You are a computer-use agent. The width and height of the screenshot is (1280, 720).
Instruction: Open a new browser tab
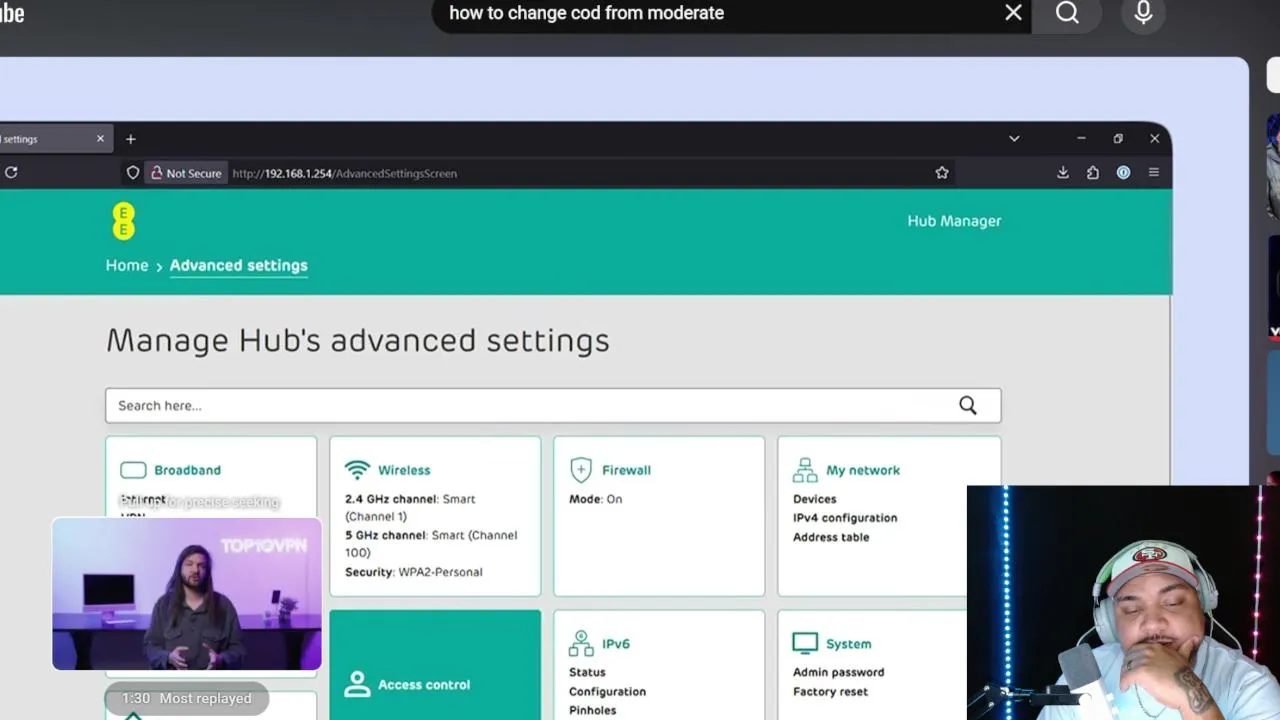[x=130, y=139]
